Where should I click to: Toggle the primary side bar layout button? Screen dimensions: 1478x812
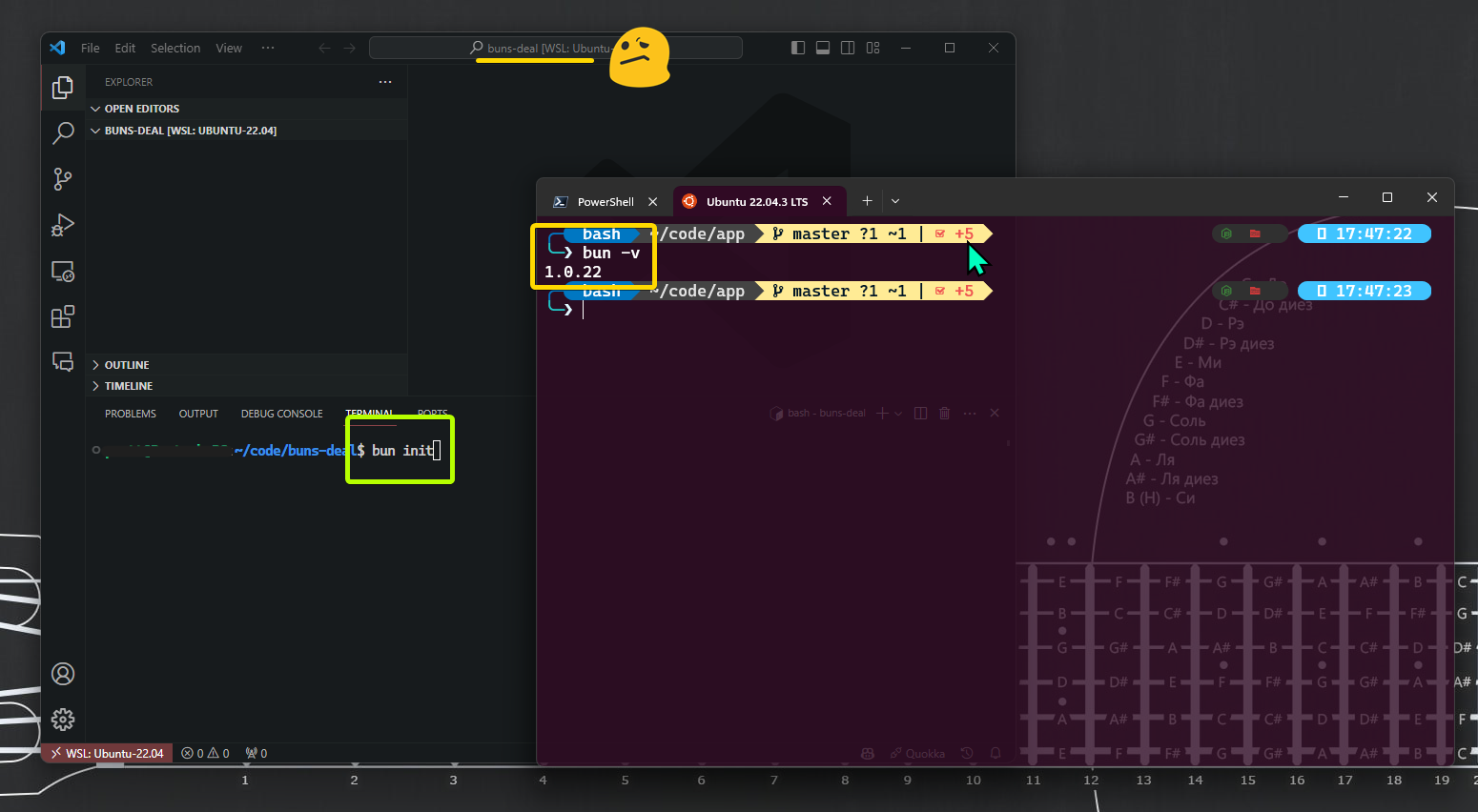tap(798, 48)
